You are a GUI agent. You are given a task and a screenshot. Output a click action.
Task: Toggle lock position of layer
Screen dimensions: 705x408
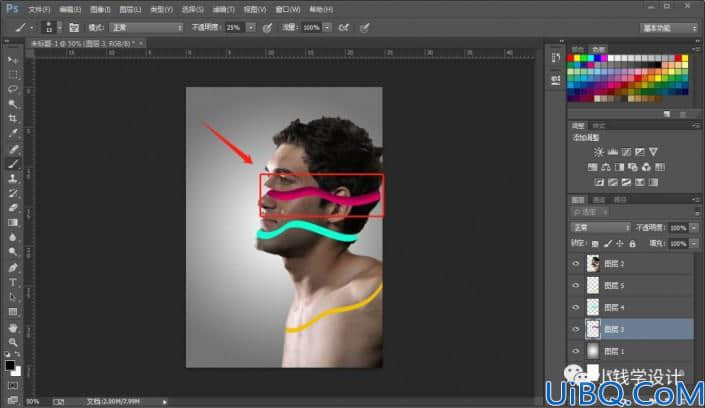[x=620, y=244]
